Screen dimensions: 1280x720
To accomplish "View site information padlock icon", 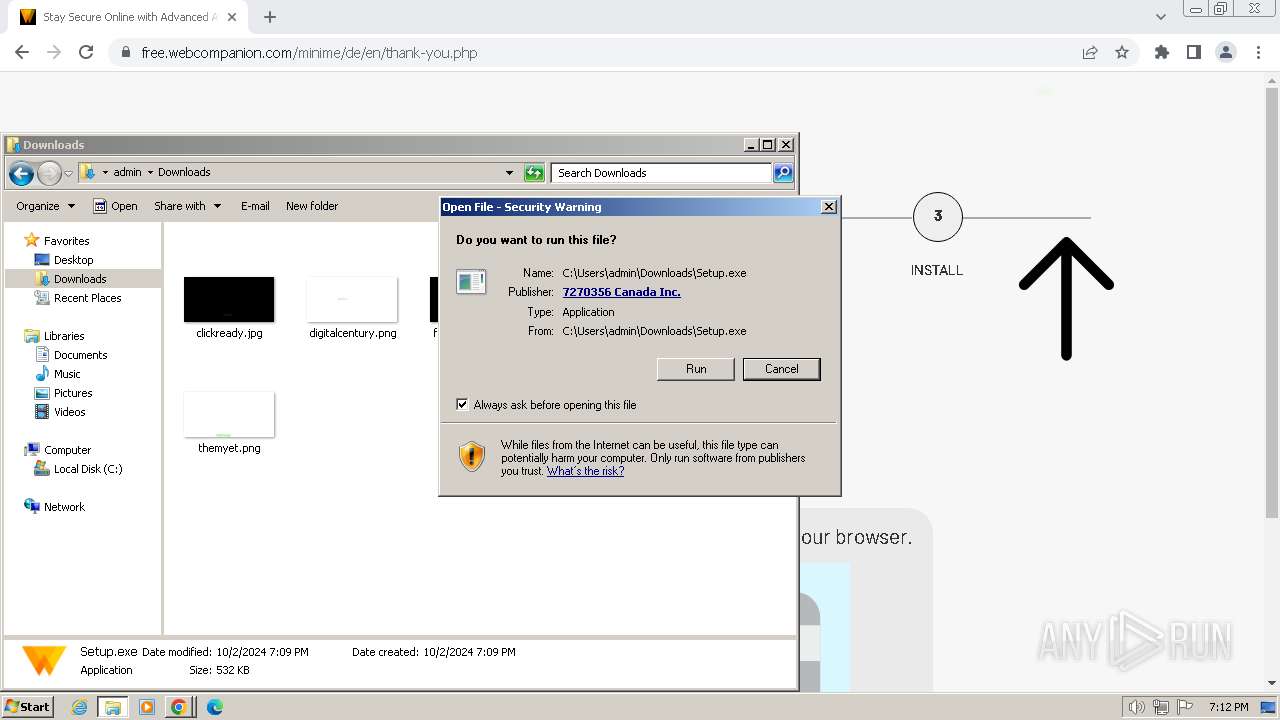I will point(126,53).
